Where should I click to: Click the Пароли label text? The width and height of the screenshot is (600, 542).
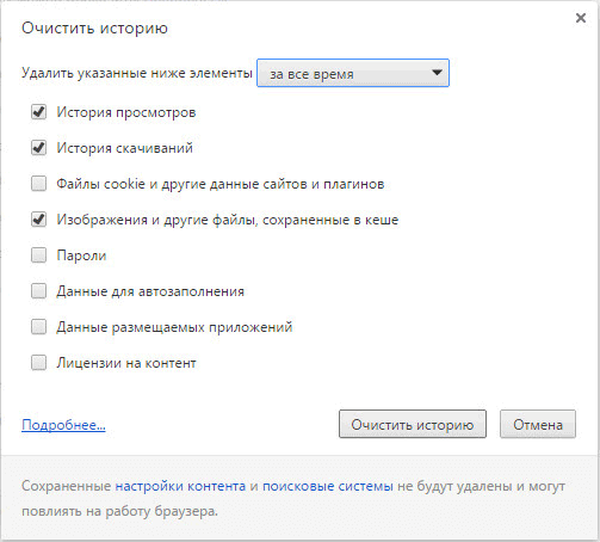coord(82,255)
